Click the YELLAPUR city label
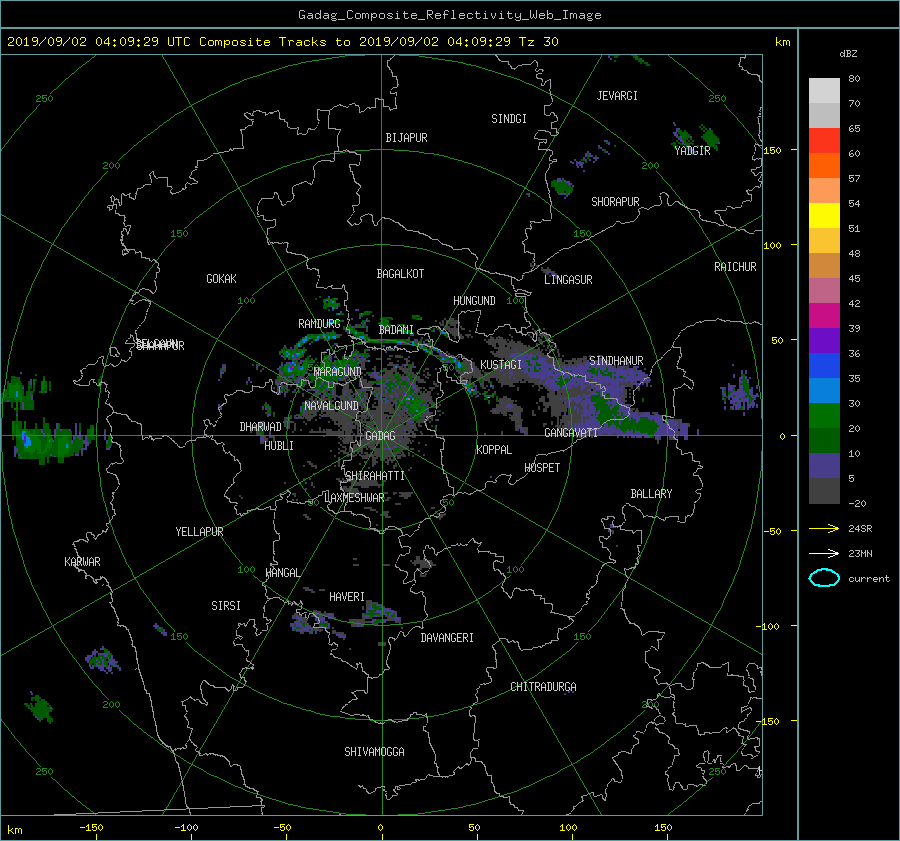 tap(199, 532)
